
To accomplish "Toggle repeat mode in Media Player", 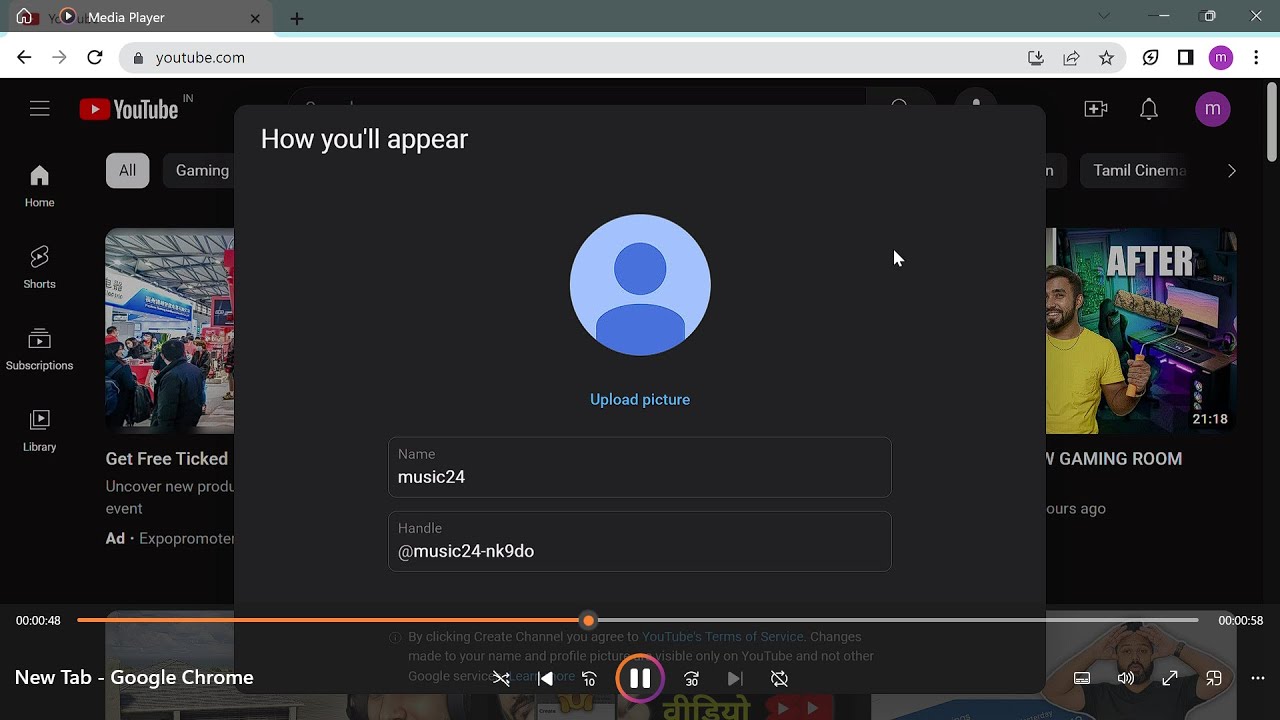I will pyautogui.click(x=779, y=678).
